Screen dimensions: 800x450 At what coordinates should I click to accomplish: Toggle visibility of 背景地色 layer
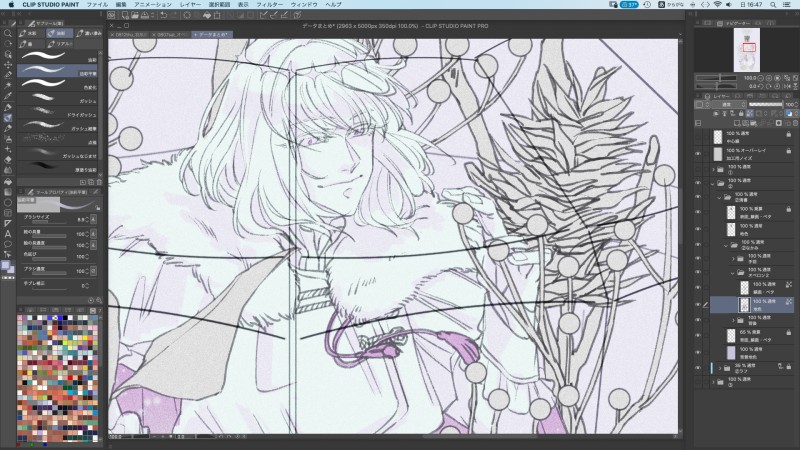pyautogui.click(x=698, y=352)
